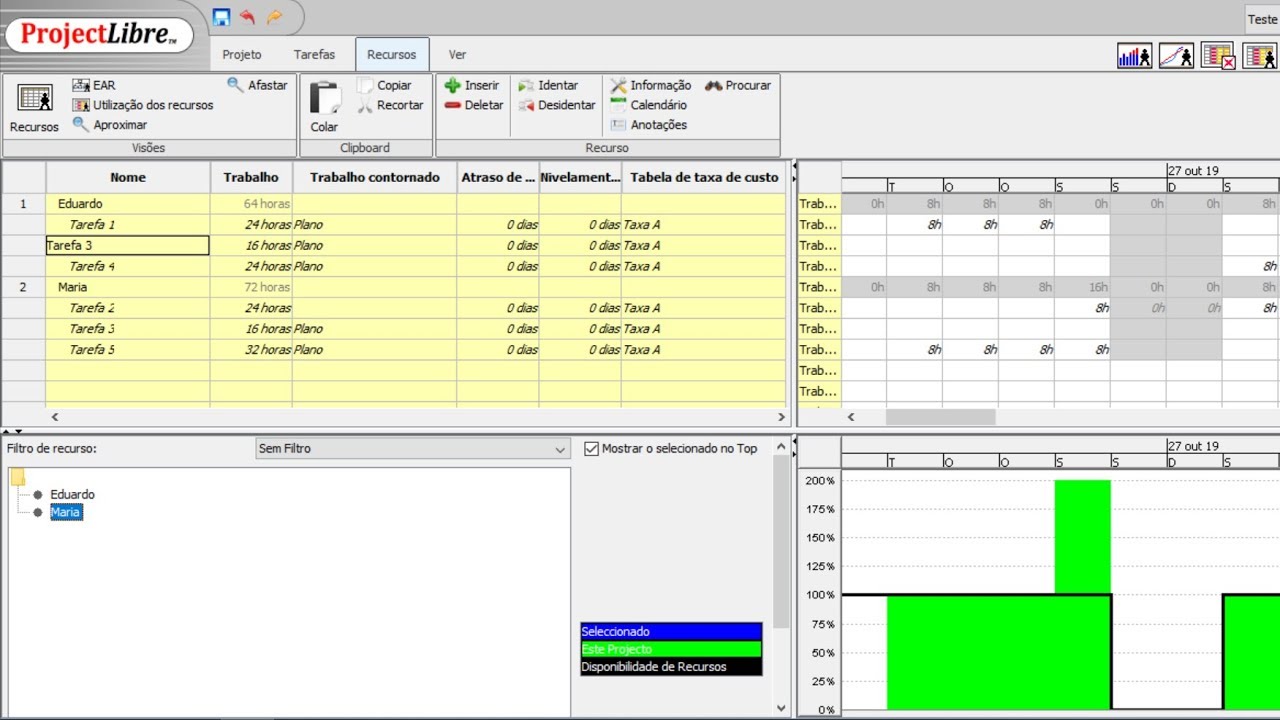Toggle Mostrar o selecionado no Top checkbox
This screenshot has height=720, width=1280.
tap(591, 449)
